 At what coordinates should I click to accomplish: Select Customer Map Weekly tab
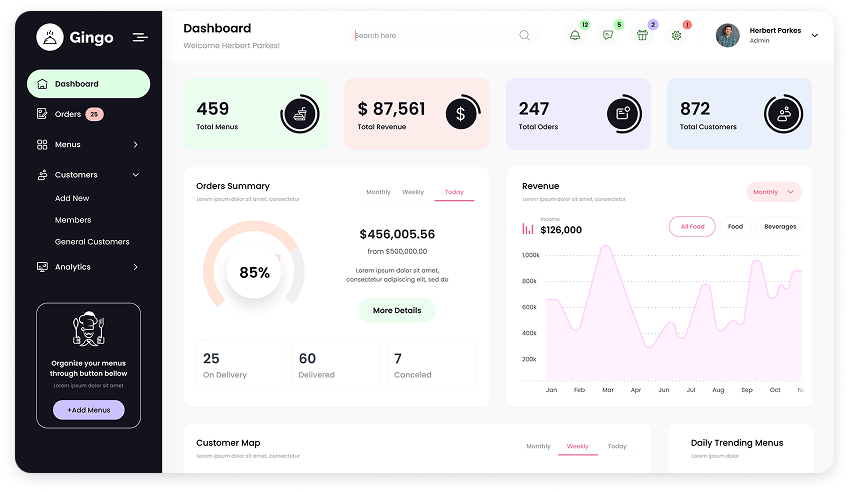[577, 447]
